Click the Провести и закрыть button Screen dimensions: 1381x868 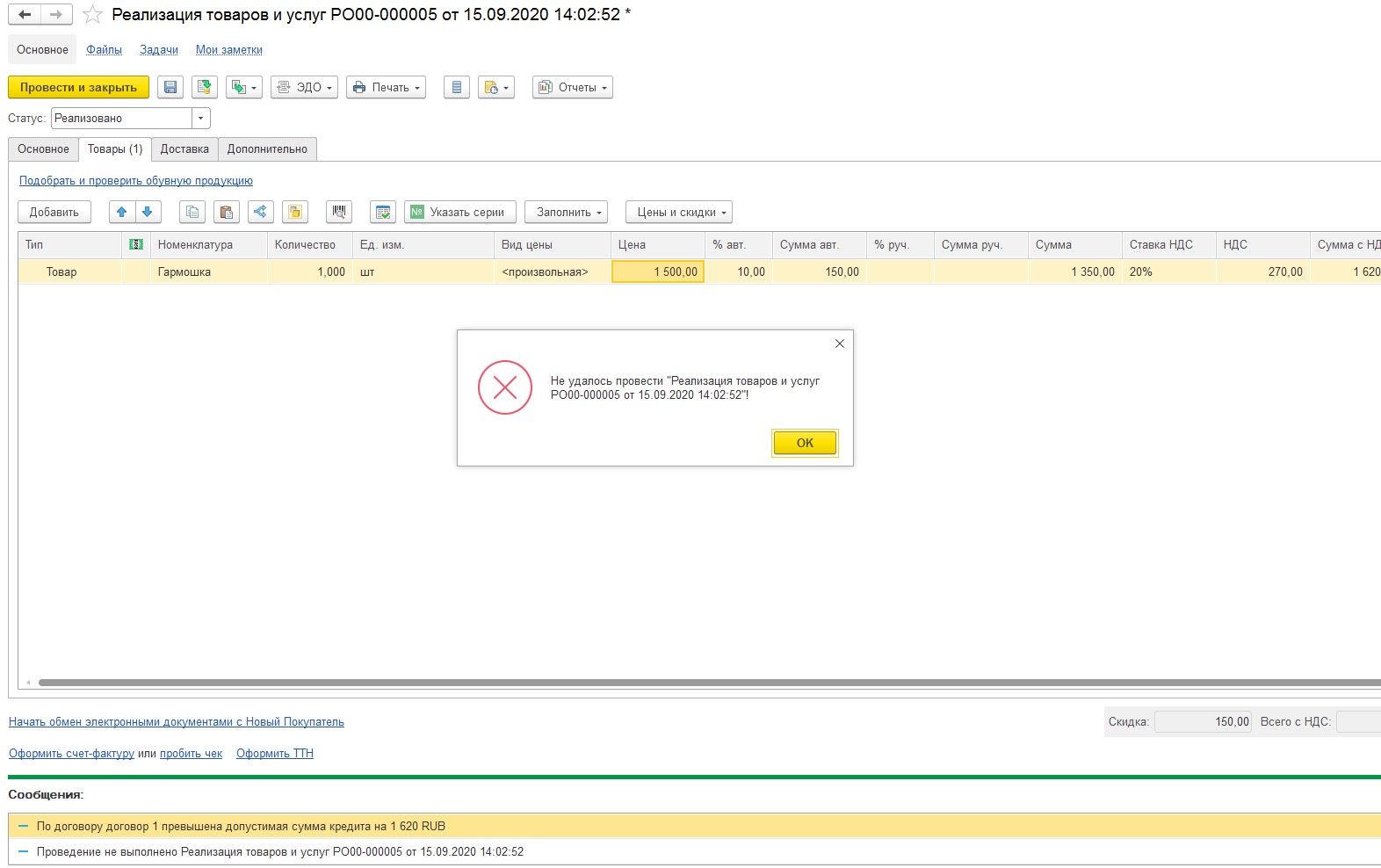pos(78,88)
